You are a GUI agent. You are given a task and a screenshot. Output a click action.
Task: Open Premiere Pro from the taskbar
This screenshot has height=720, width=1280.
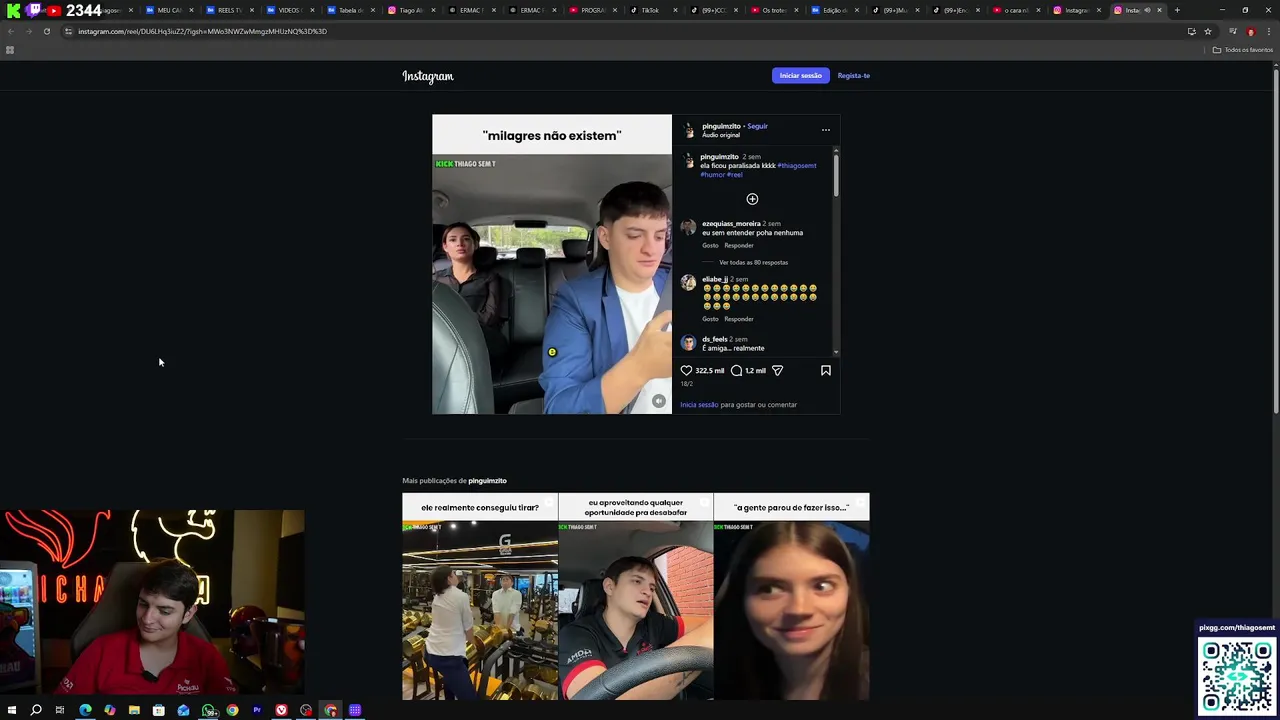coord(257,710)
